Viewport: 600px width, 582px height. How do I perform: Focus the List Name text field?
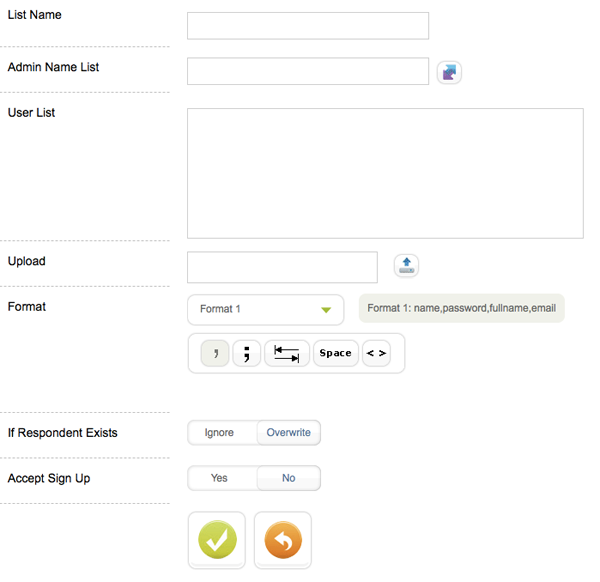(308, 26)
